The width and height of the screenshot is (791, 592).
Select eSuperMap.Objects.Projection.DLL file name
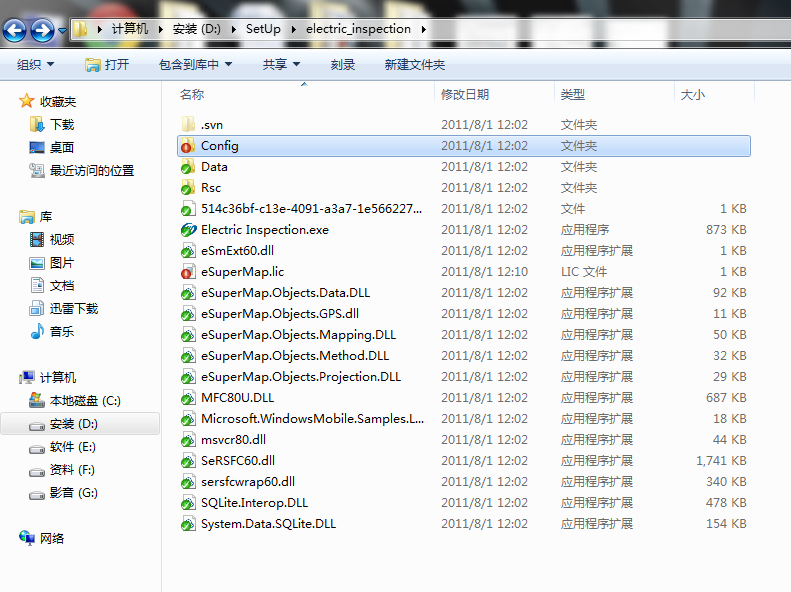click(301, 377)
